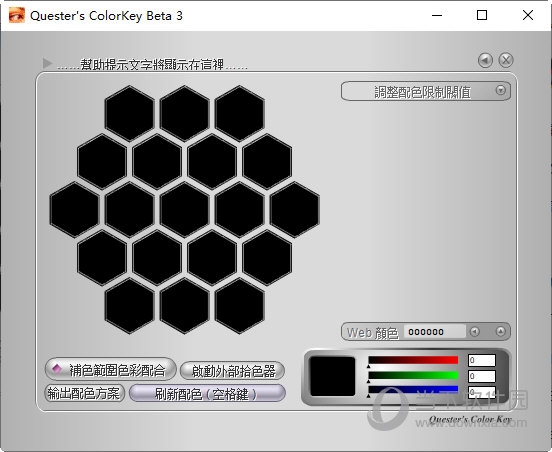Click the 刷新配色（空格鍵）button
This screenshot has width=552, height=452.
click(x=207, y=394)
